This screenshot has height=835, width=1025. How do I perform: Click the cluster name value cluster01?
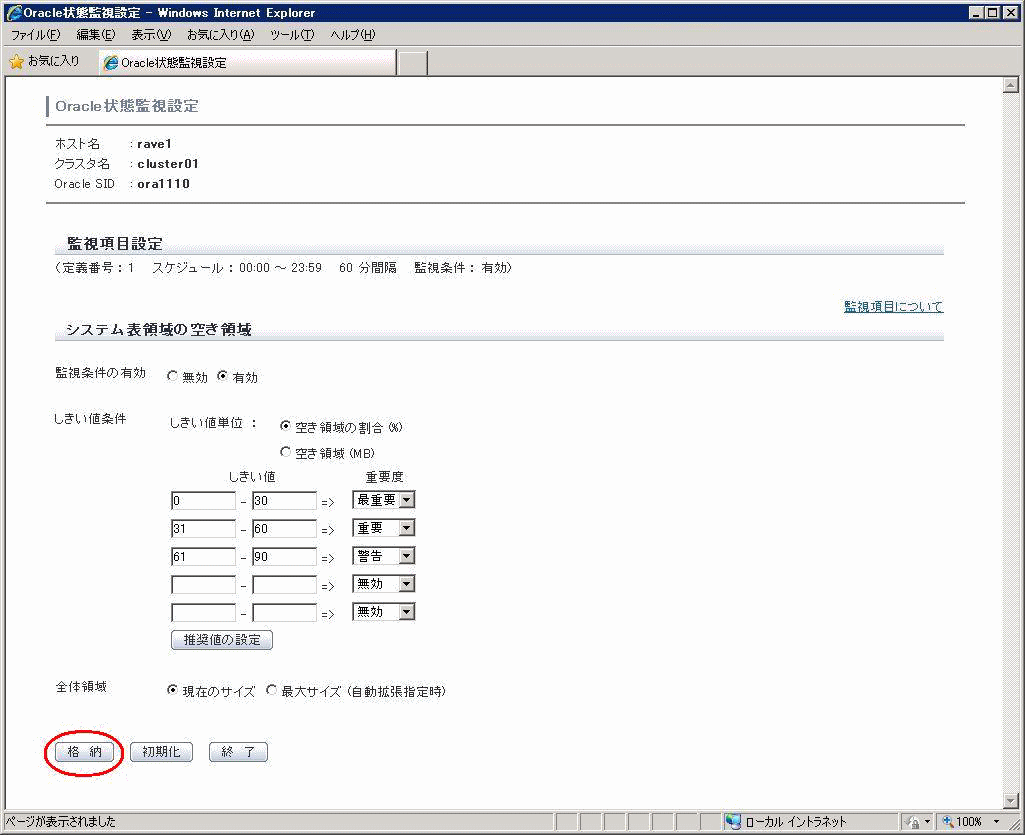[168, 163]
